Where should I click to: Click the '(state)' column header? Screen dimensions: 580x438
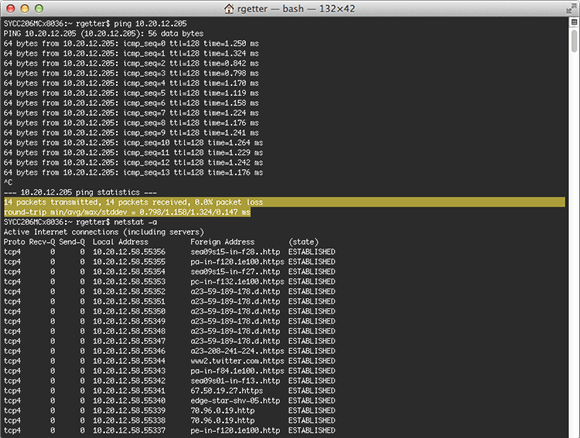303,242
